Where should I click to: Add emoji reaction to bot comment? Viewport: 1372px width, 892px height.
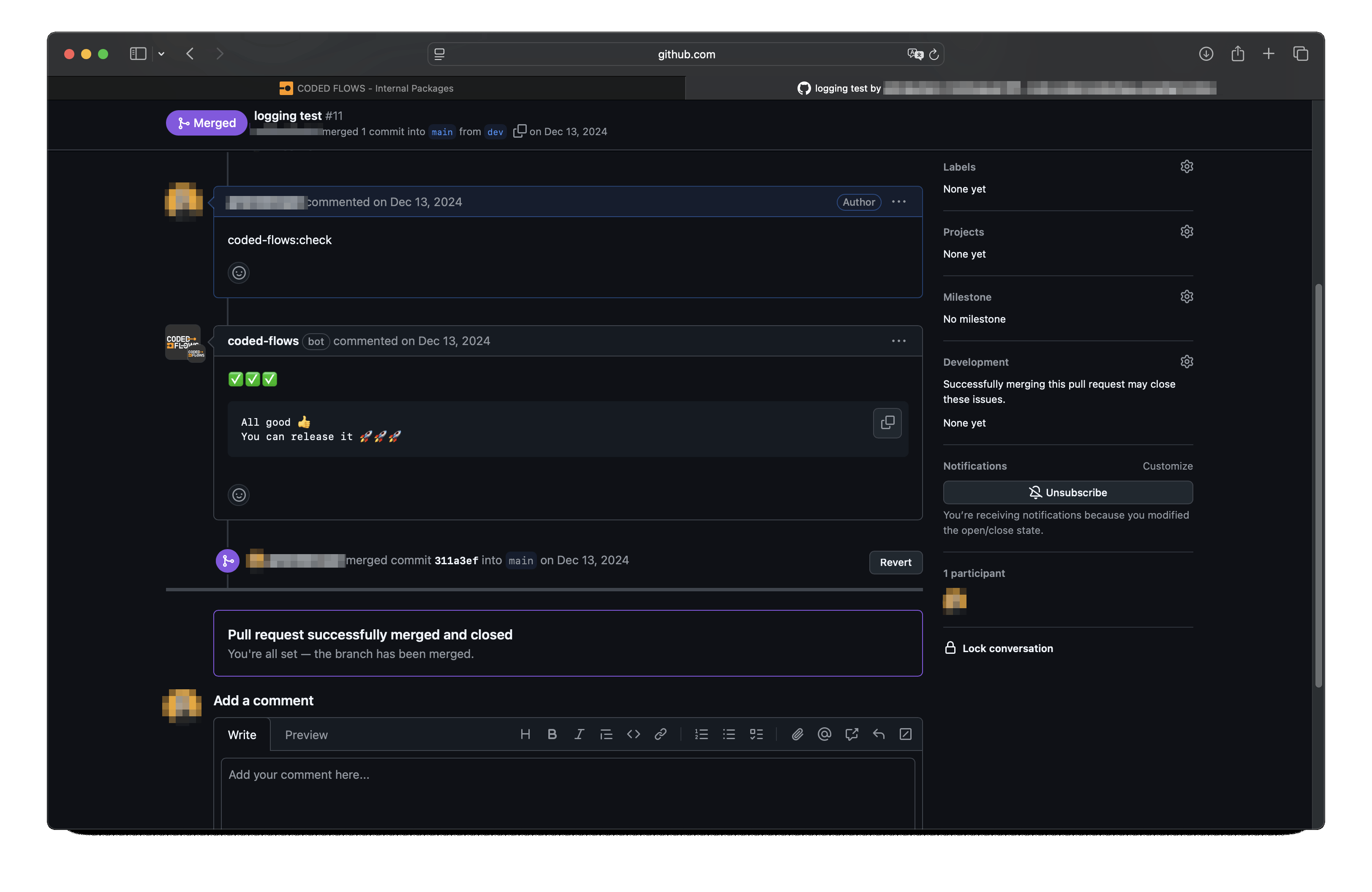tap(239, 495)
